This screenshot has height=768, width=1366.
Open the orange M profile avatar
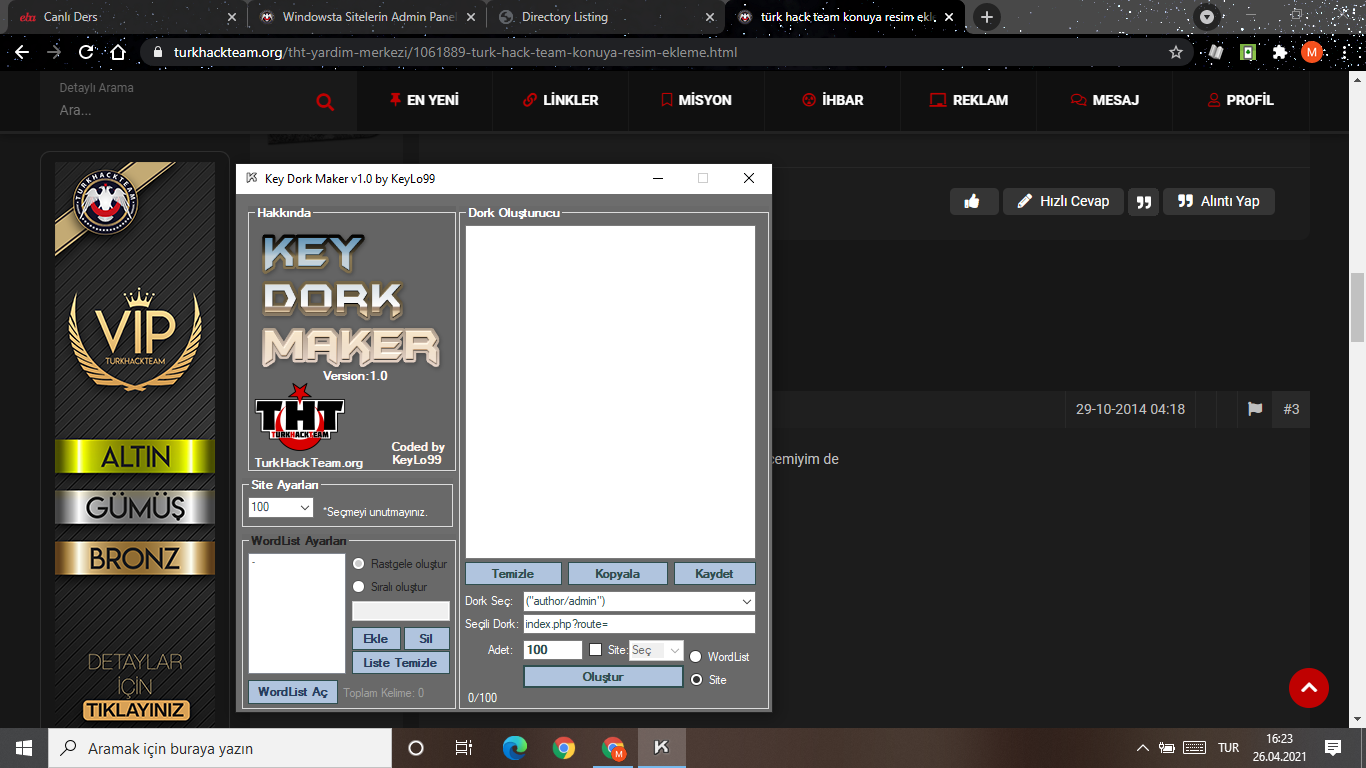click(1312, 52)
